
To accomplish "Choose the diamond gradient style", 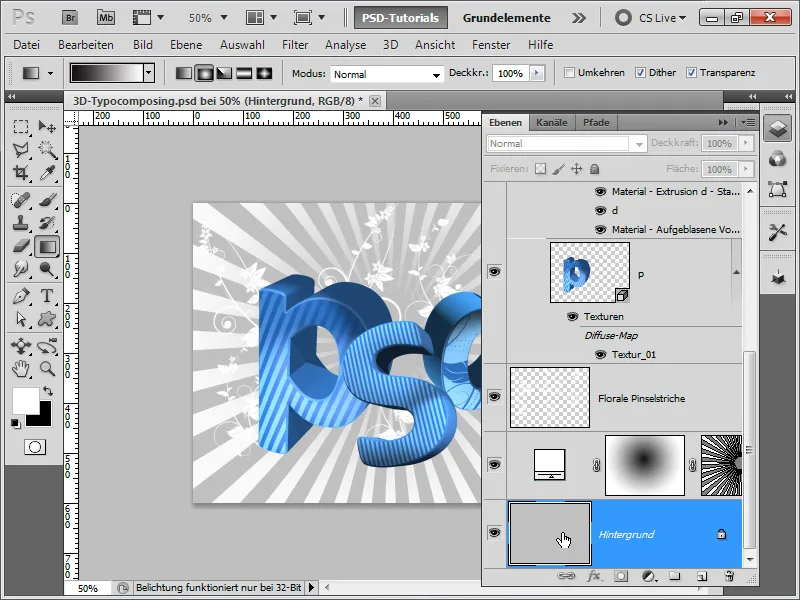I will click(264, 73).
